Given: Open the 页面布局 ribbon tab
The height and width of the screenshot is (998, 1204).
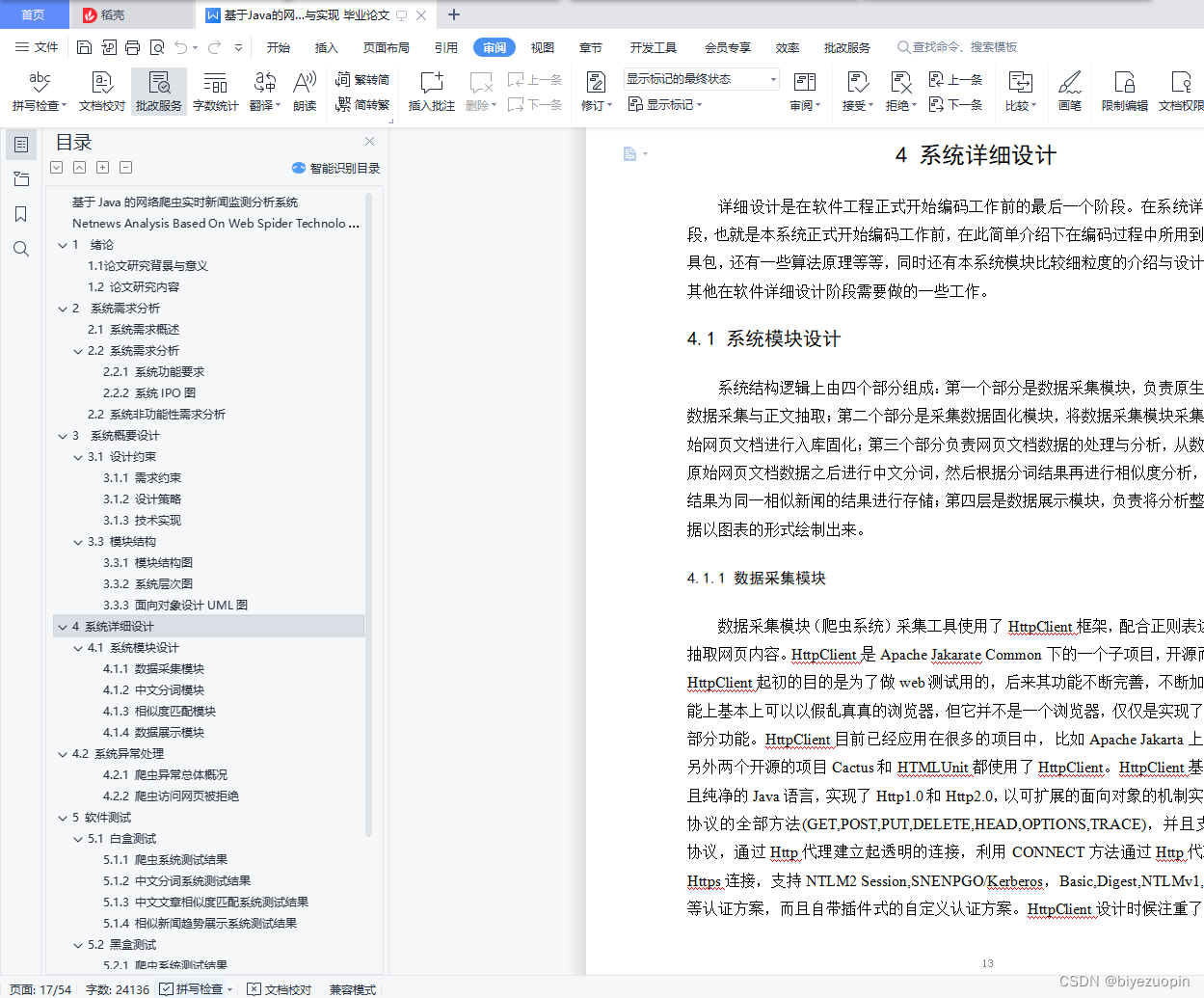Looking at the screenshot, I should pyautogui.click(x=387, y=47).
